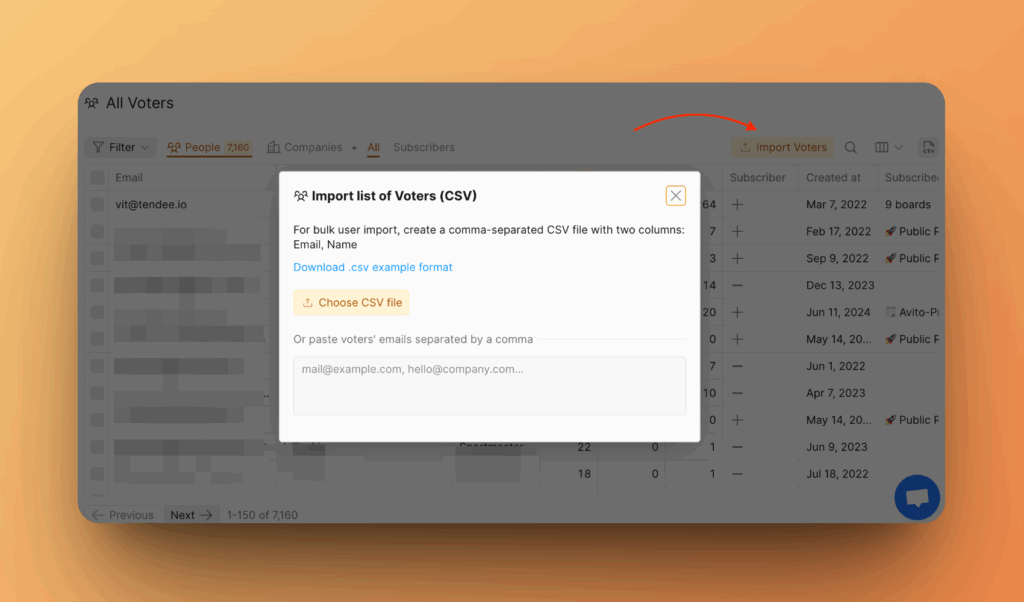
Task: Check the box for vit@tendee.io row
Action: [x=97, y=204]
